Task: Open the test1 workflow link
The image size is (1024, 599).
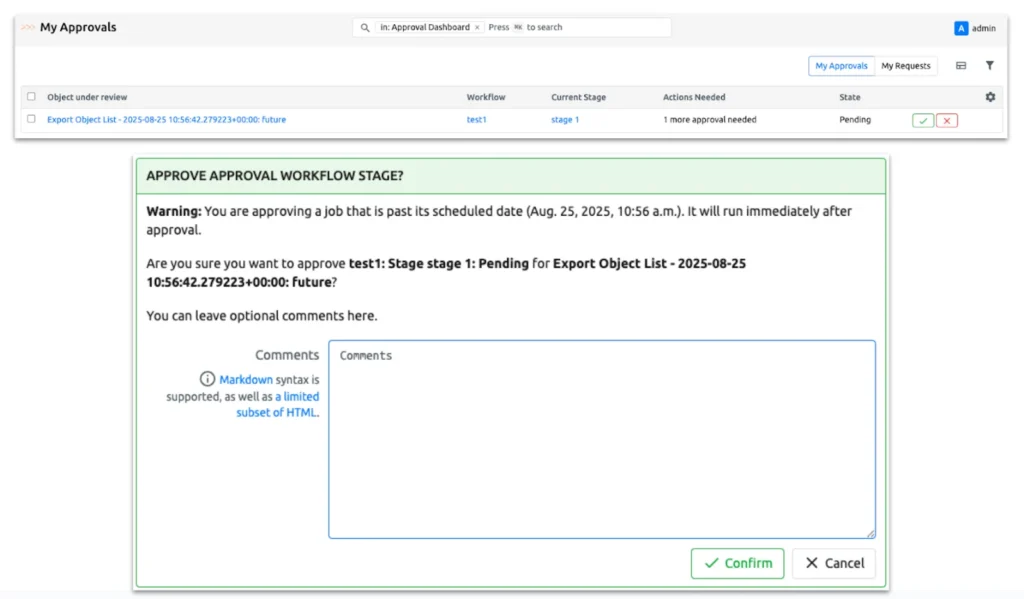Action: pyautogui.click(x=477, y=119)
